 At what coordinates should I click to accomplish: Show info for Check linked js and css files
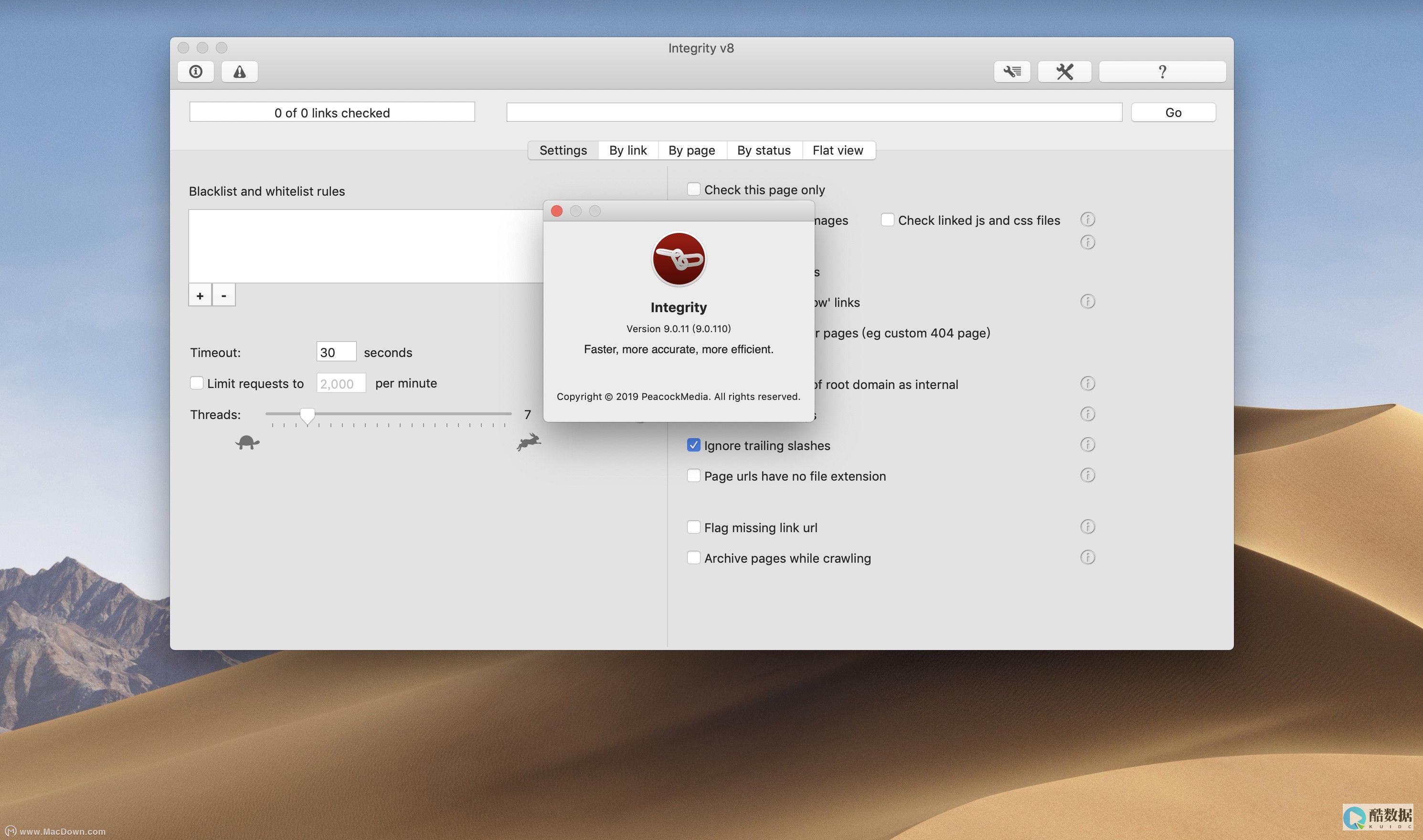(1087, 219)
